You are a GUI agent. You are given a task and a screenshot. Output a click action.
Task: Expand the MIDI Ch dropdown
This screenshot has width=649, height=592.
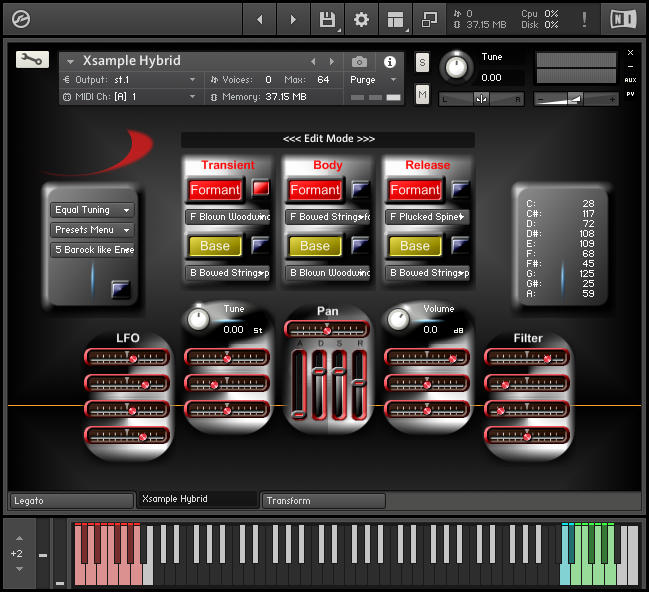[130, 97]
